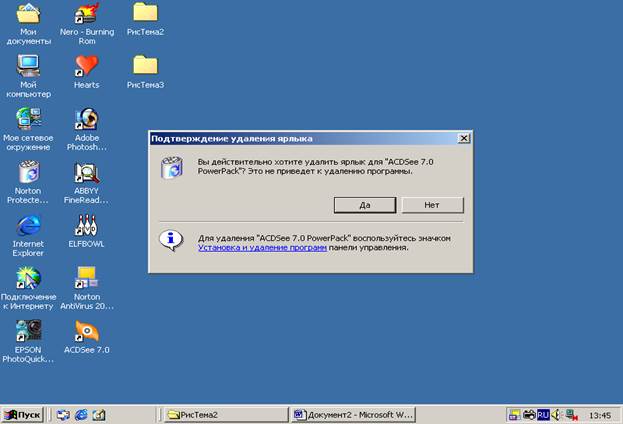623x424 pixels.
Task: Select the Мои документы desktop icon
Action: [28, 24]
